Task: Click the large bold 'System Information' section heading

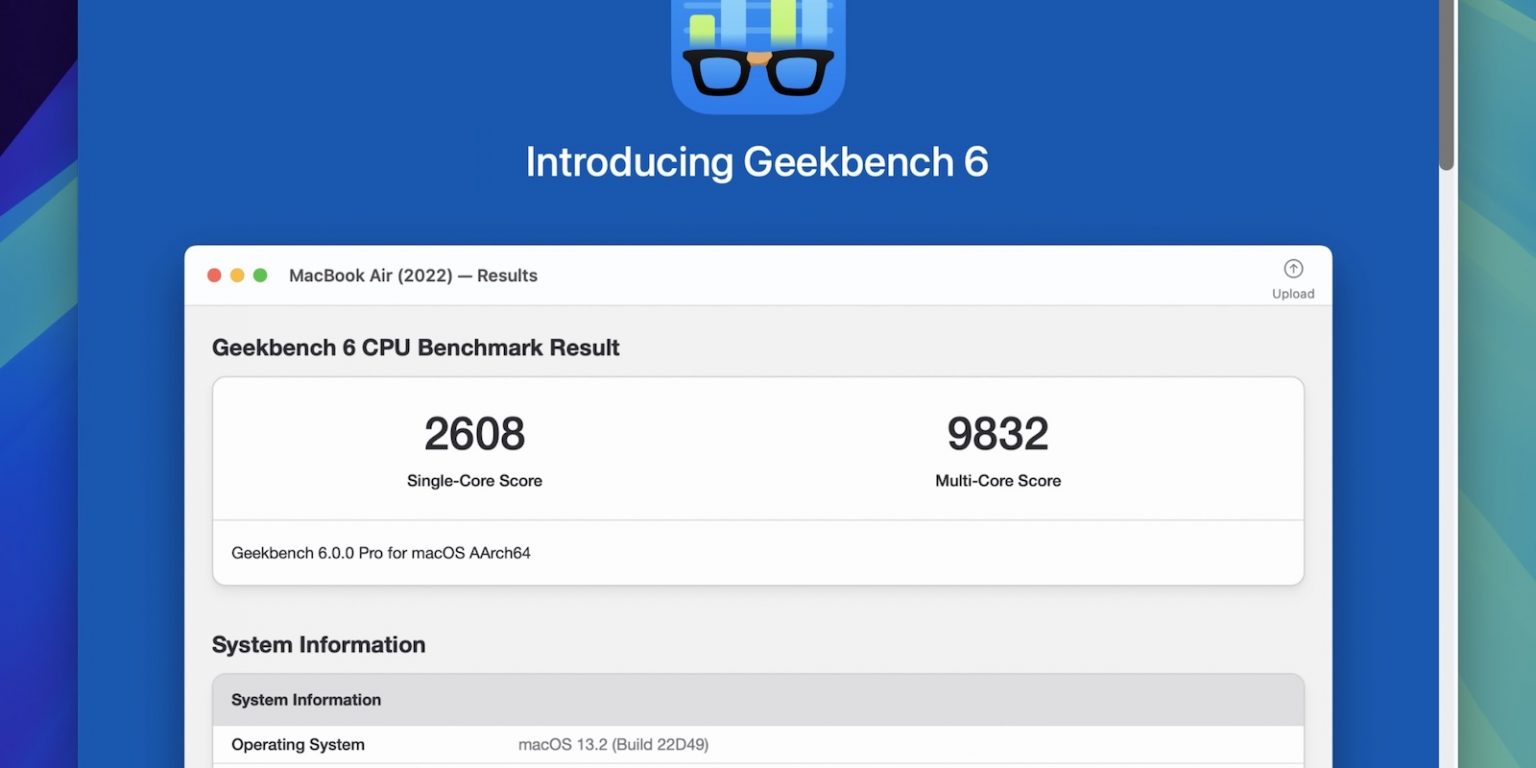Action: (319, 645)
